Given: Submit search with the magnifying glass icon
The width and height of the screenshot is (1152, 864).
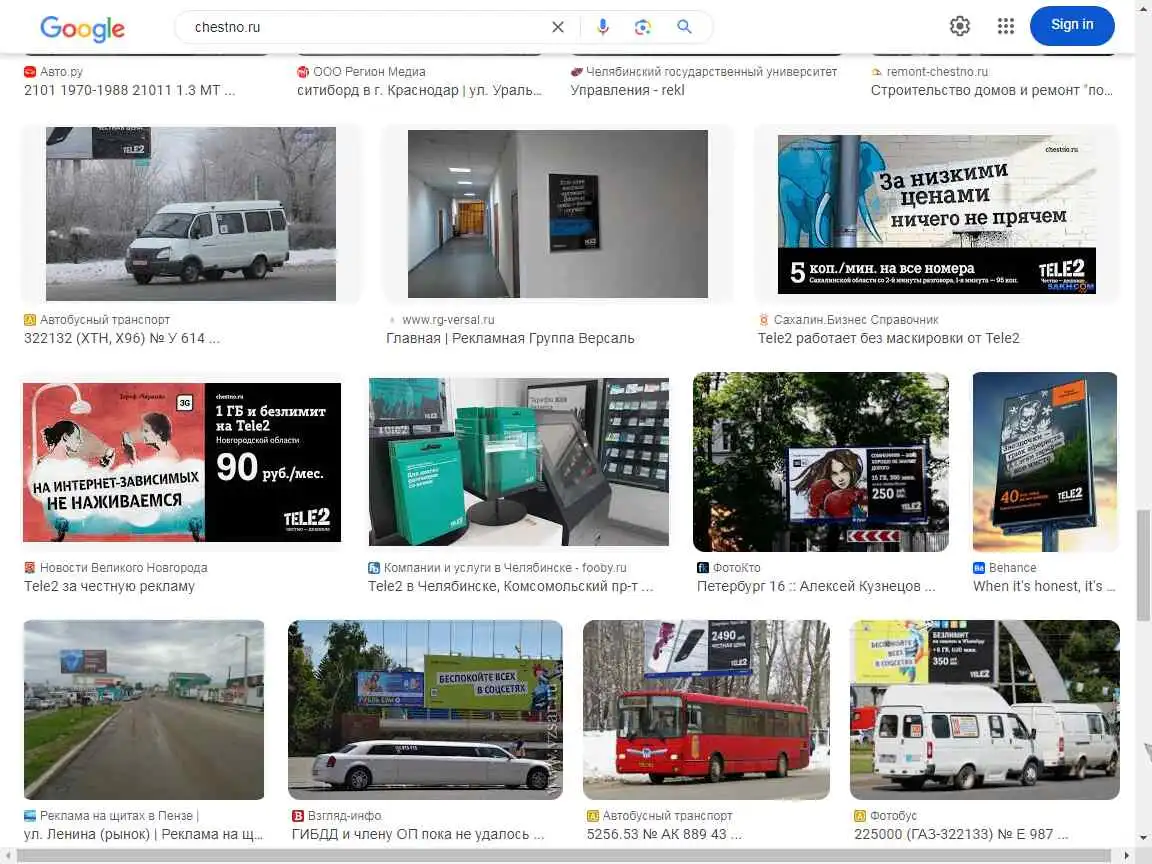Looking at the screenshot, I should pos(684,27).
